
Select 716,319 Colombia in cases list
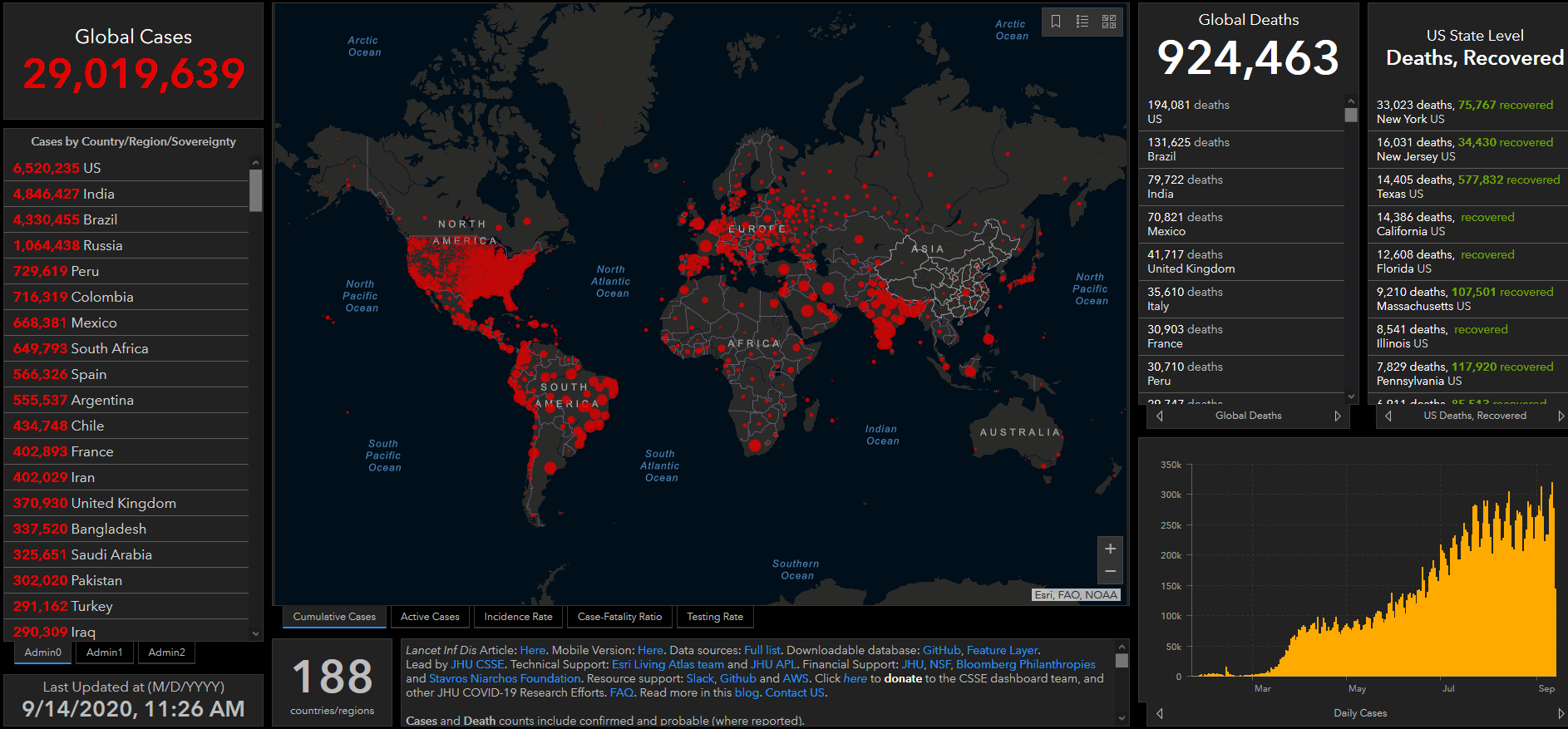(x=126, y=297)
